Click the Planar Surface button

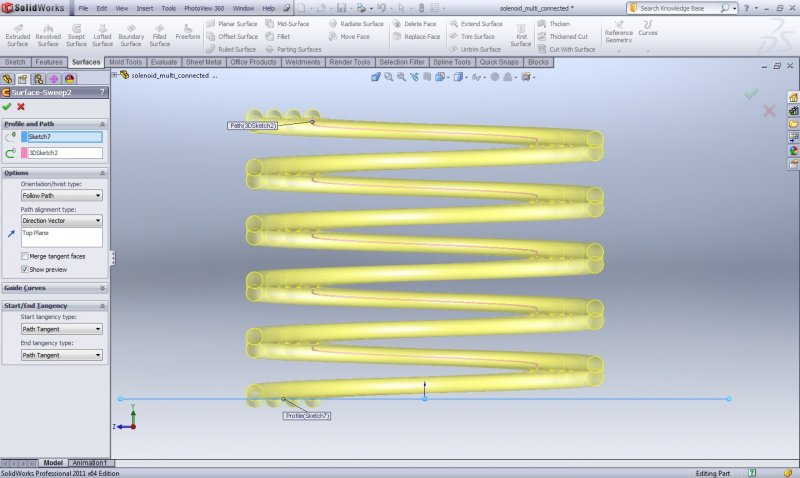click(x=232, y=24)
